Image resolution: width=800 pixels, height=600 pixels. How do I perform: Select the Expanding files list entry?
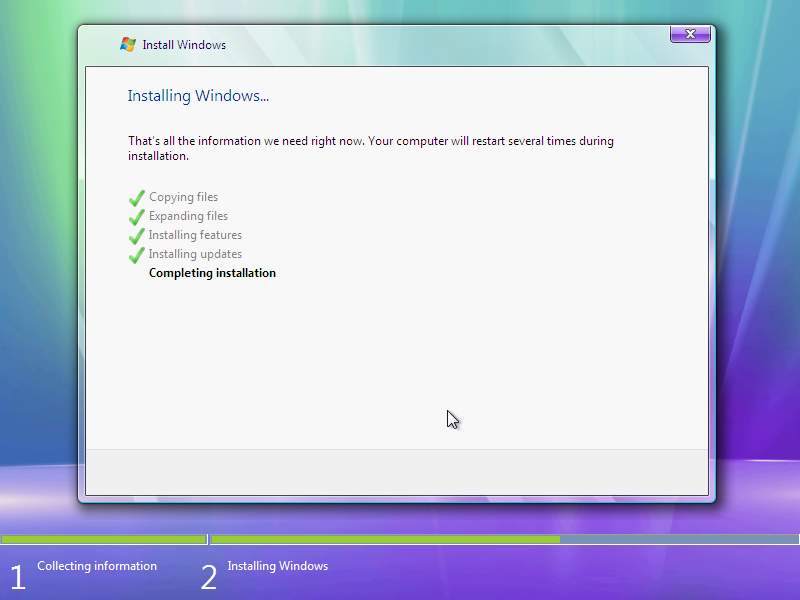[x=188, y=216]
